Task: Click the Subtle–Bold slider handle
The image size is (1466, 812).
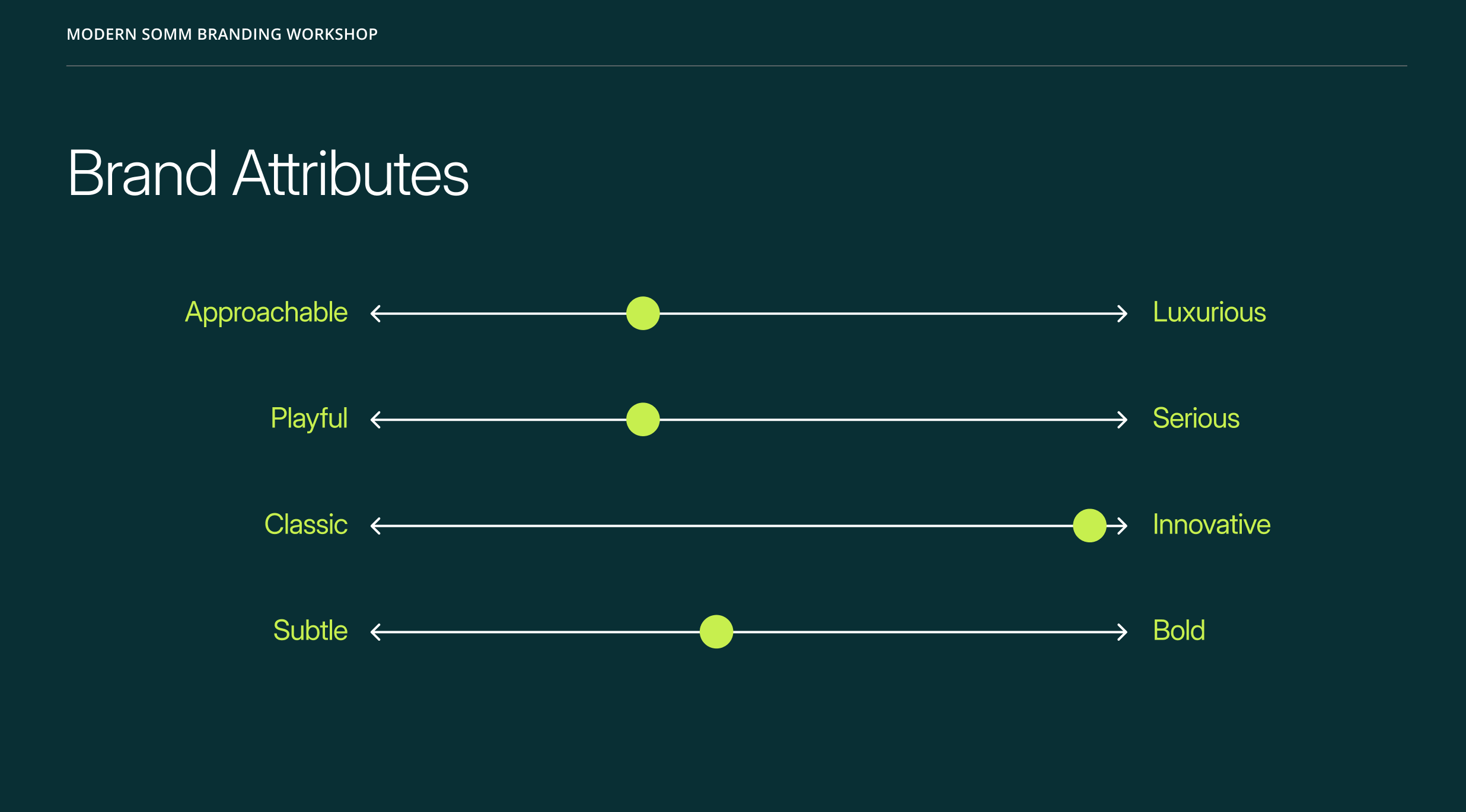Action: (x=716, y=632)
